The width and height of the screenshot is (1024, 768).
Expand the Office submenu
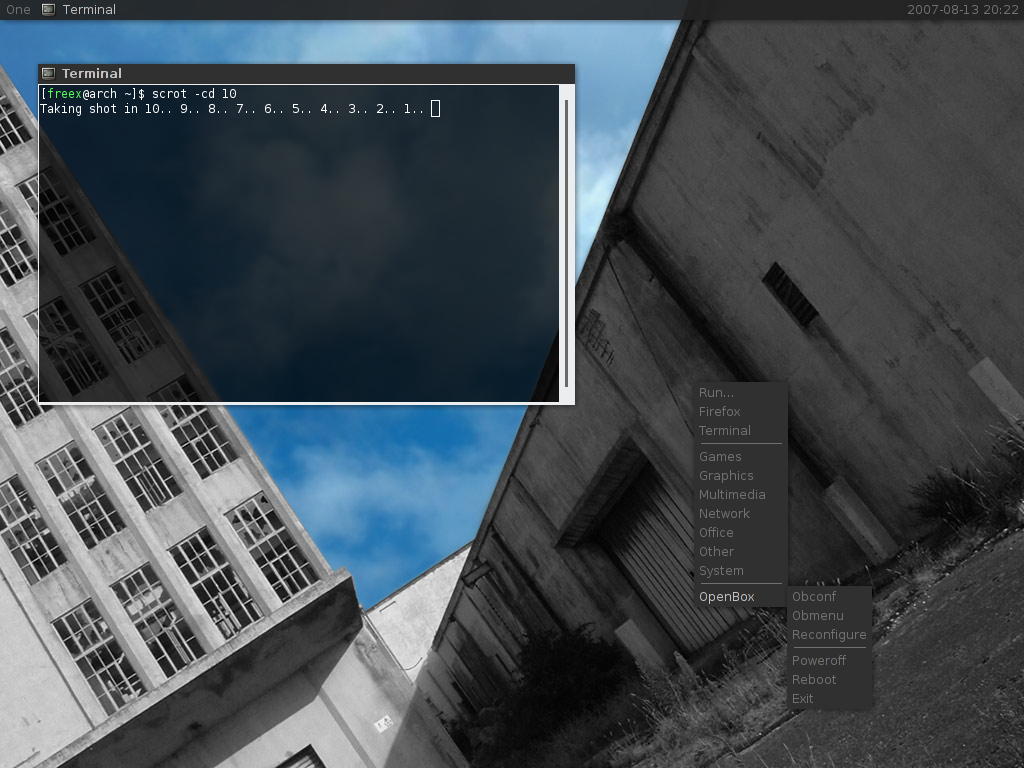[x=740, y=532]
